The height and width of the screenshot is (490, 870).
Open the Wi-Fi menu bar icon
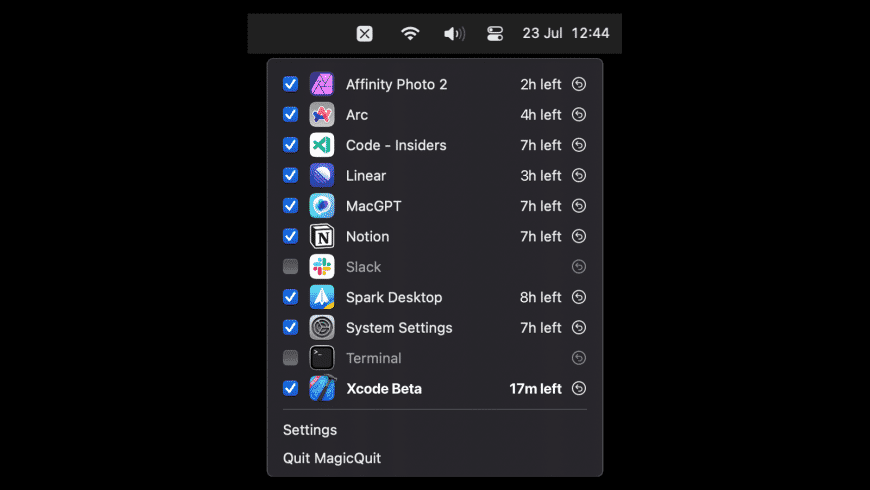click(x=410, y=34)
